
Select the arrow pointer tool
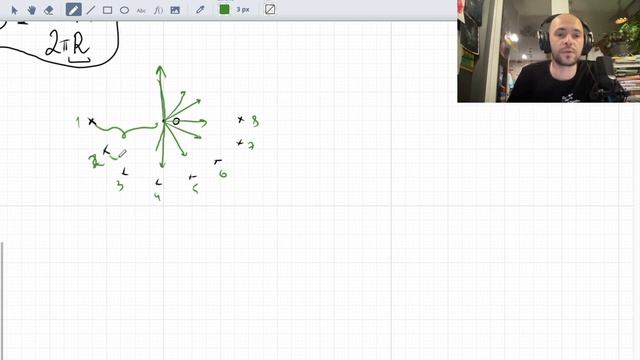tap(15, 10)
